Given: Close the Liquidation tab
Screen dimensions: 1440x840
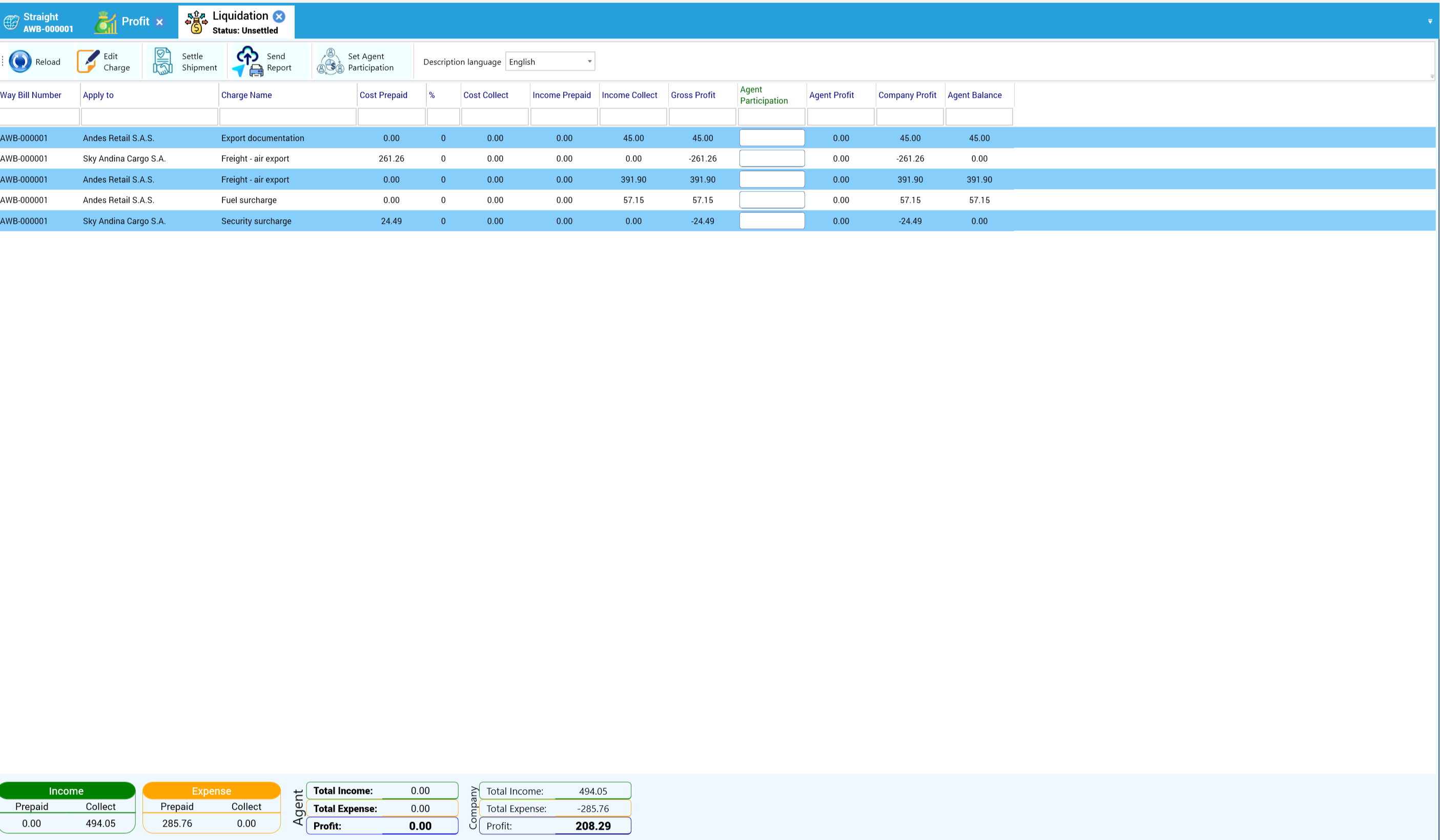Looking at the screenshot, I should pyautogui.click(x=279, y=16).
